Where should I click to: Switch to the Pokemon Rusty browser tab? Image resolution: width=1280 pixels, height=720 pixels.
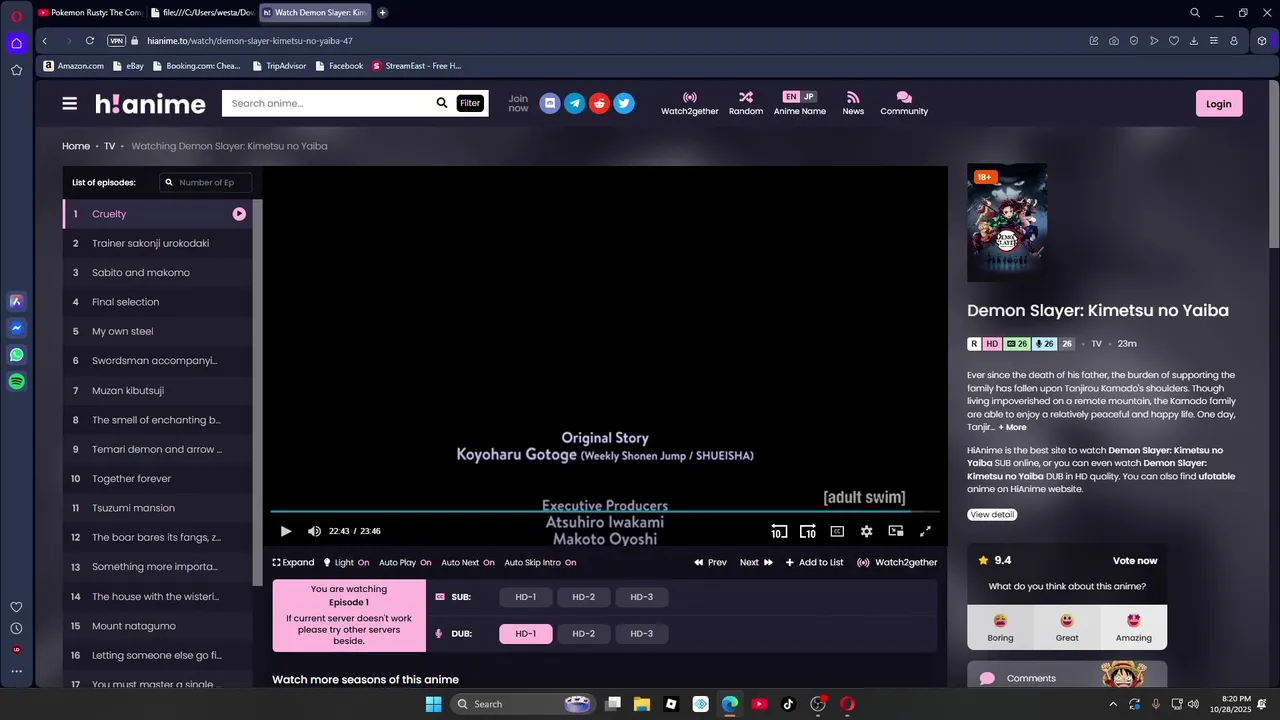pyautogui.click(x=89, y=13)
